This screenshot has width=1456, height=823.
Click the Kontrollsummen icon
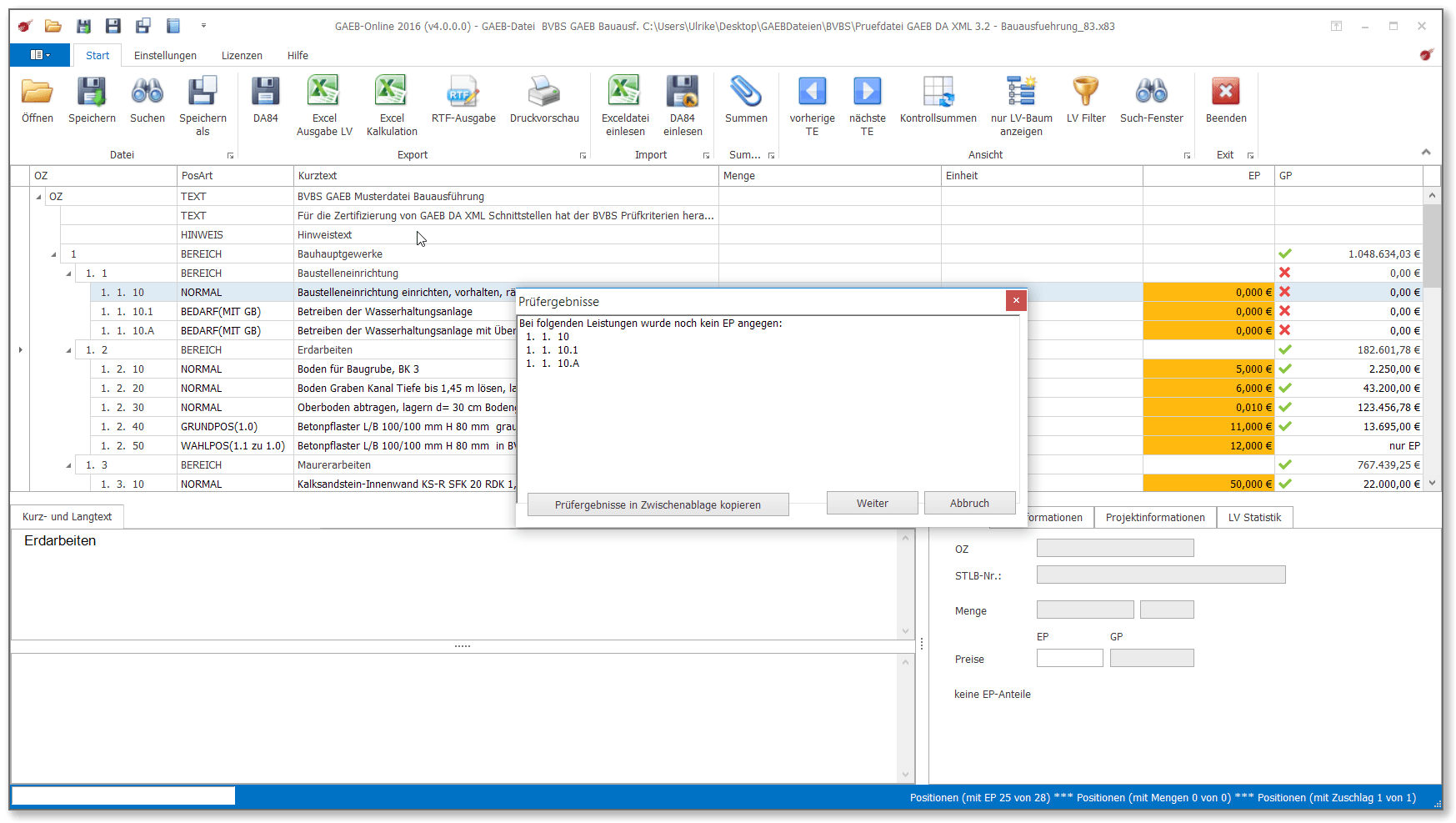tap(938, 92)
